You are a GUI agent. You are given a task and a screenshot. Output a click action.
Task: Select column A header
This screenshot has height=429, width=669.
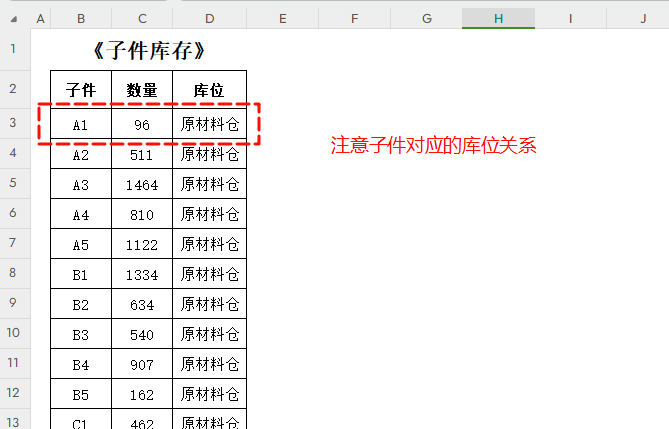click(x=41, y=19)
